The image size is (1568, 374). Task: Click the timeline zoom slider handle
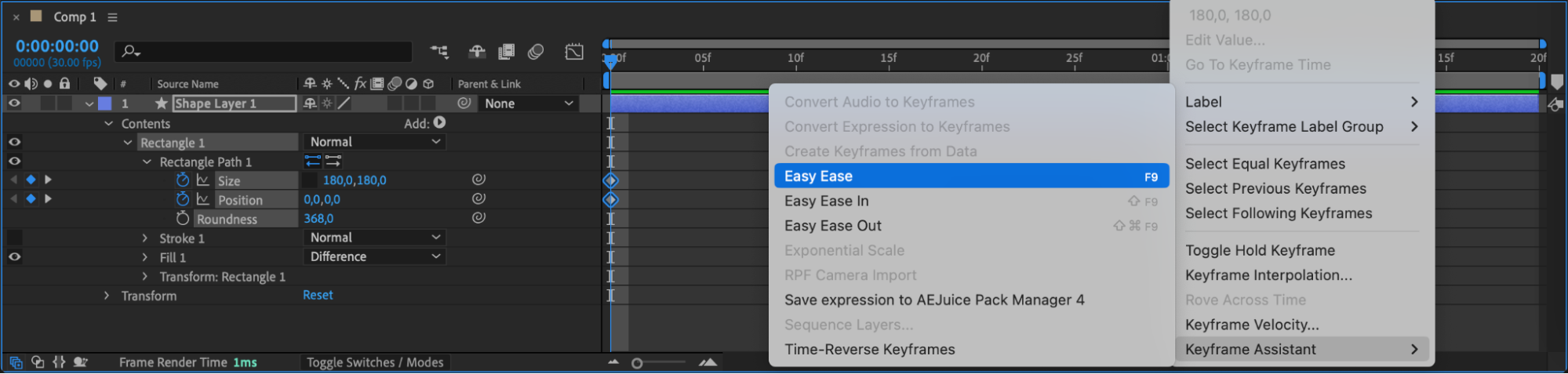tap(637, 363)
